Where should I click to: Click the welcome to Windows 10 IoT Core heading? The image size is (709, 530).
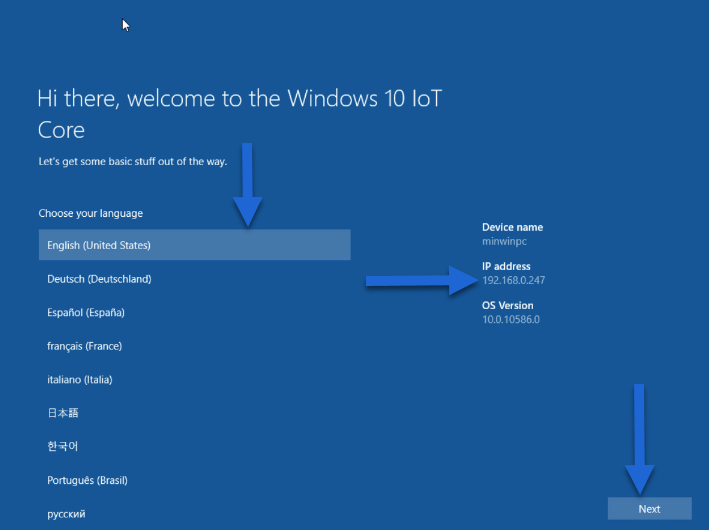pyautogui.click(x=240, y=114)
